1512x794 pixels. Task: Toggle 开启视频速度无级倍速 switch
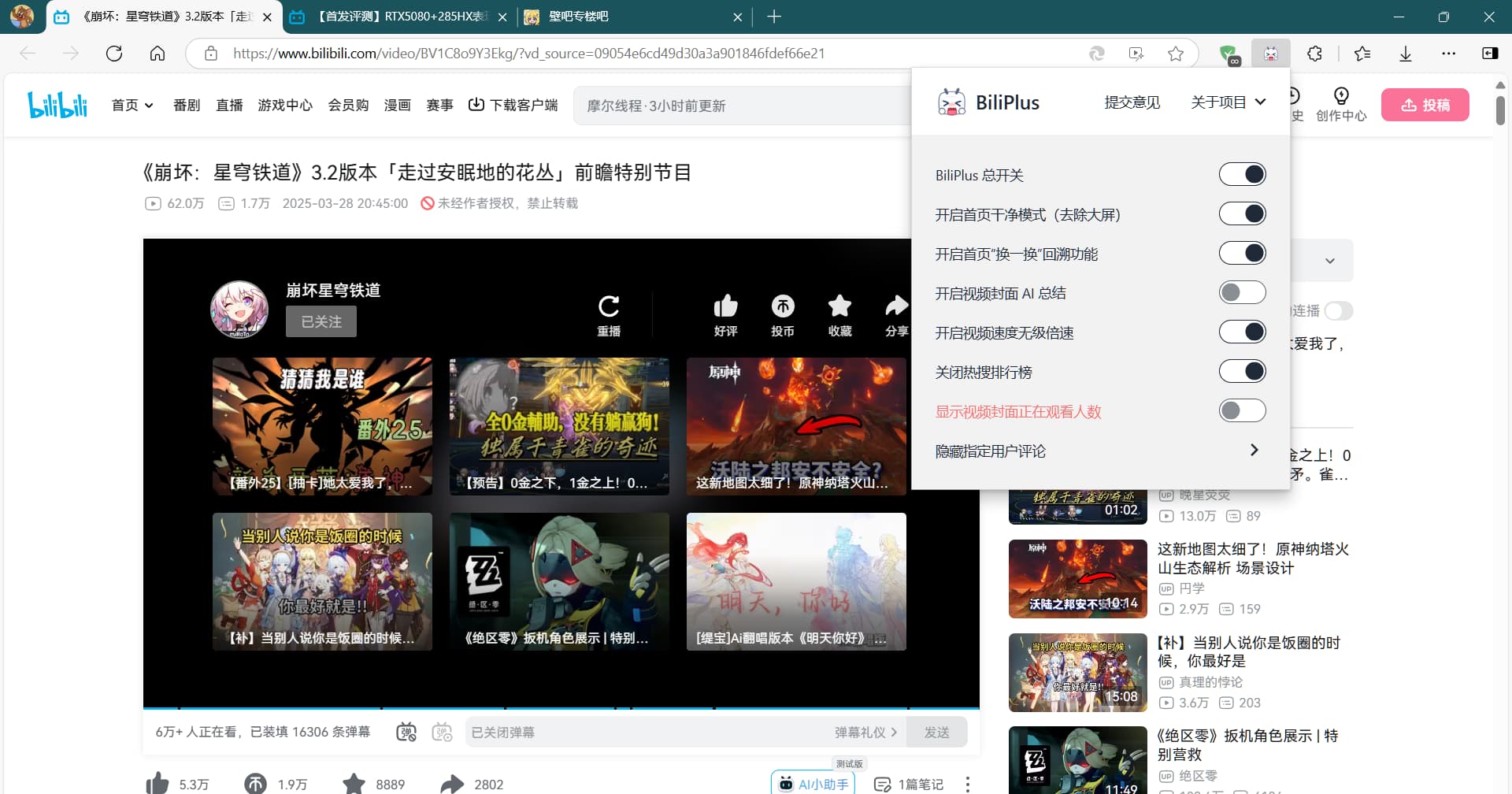tap(1242, 332)
